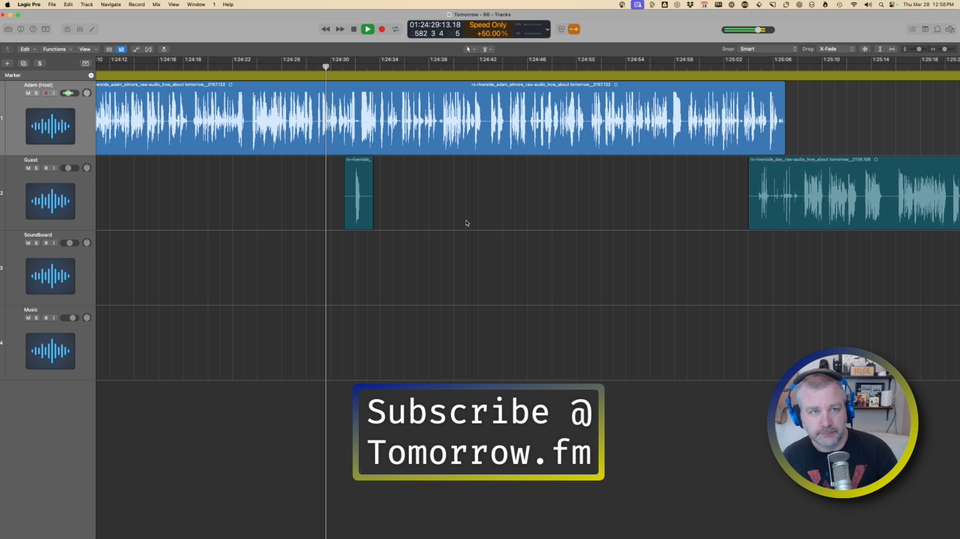The height and width of the screenshot is (539, 960).
Task: Open the Editors with the pencil icon
Action: coord(92,29)
